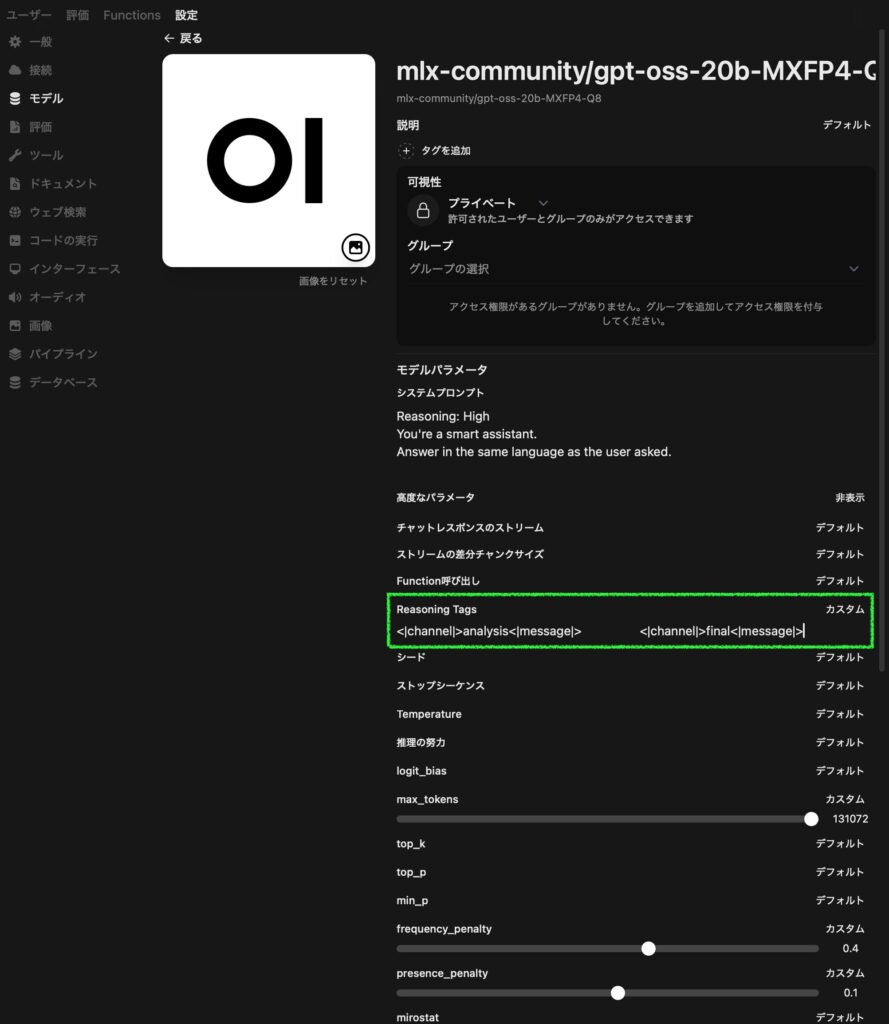The image size is (889, 1024).
Task: Toggle min_p default setting
Action: 840,901
